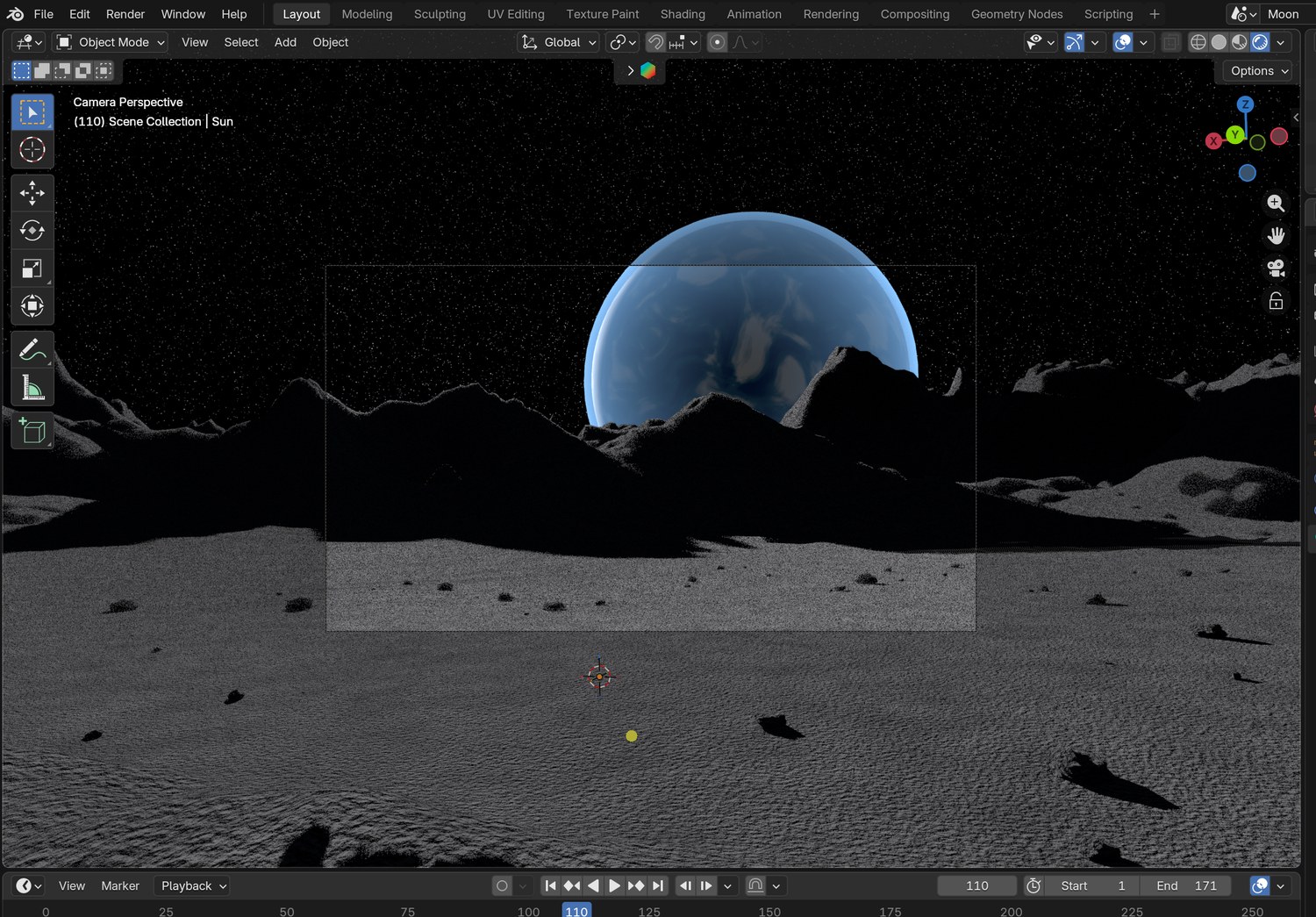Switch to rendered viewport shading
Screen dimensions: 1316x917
coord(1260,42)
